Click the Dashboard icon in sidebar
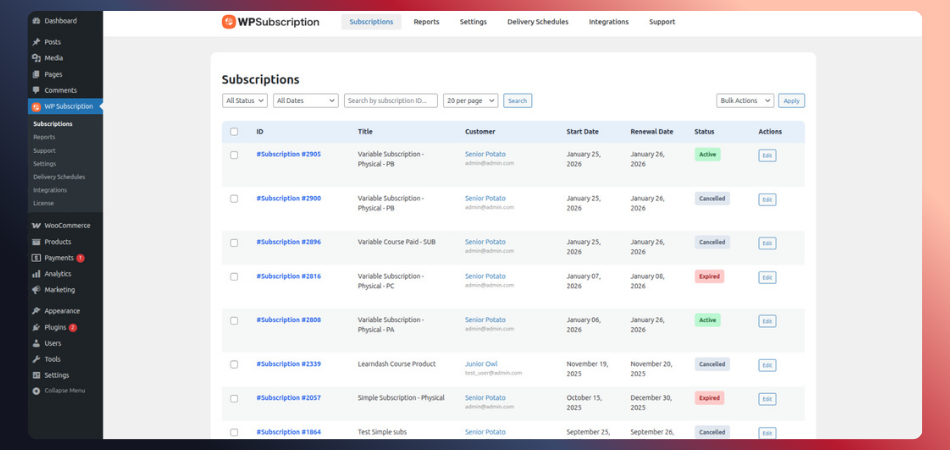 (x=37, y=21)
